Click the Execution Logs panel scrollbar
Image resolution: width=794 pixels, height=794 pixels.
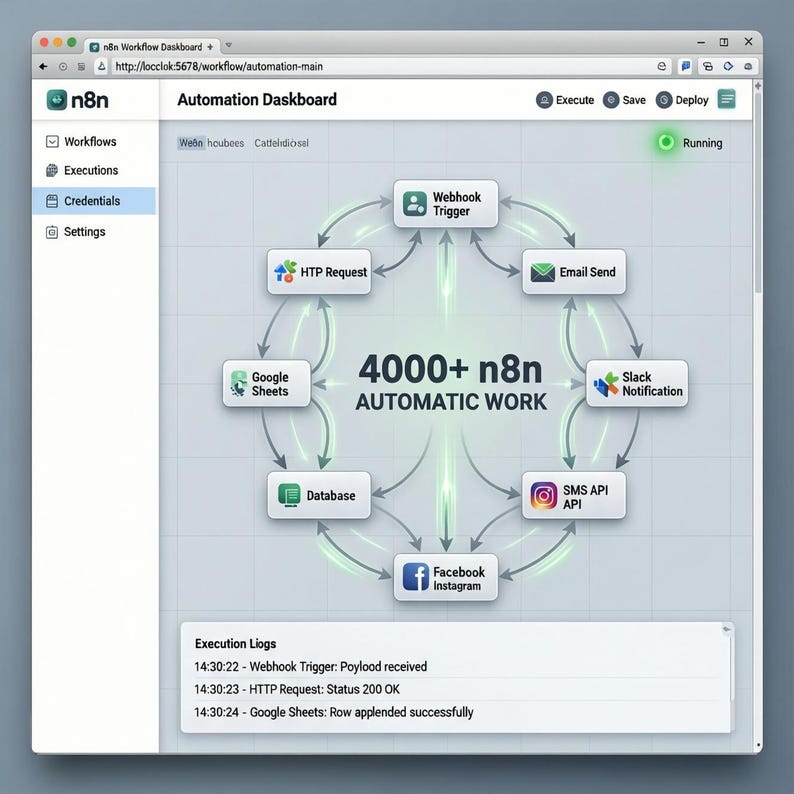[731, 668]
